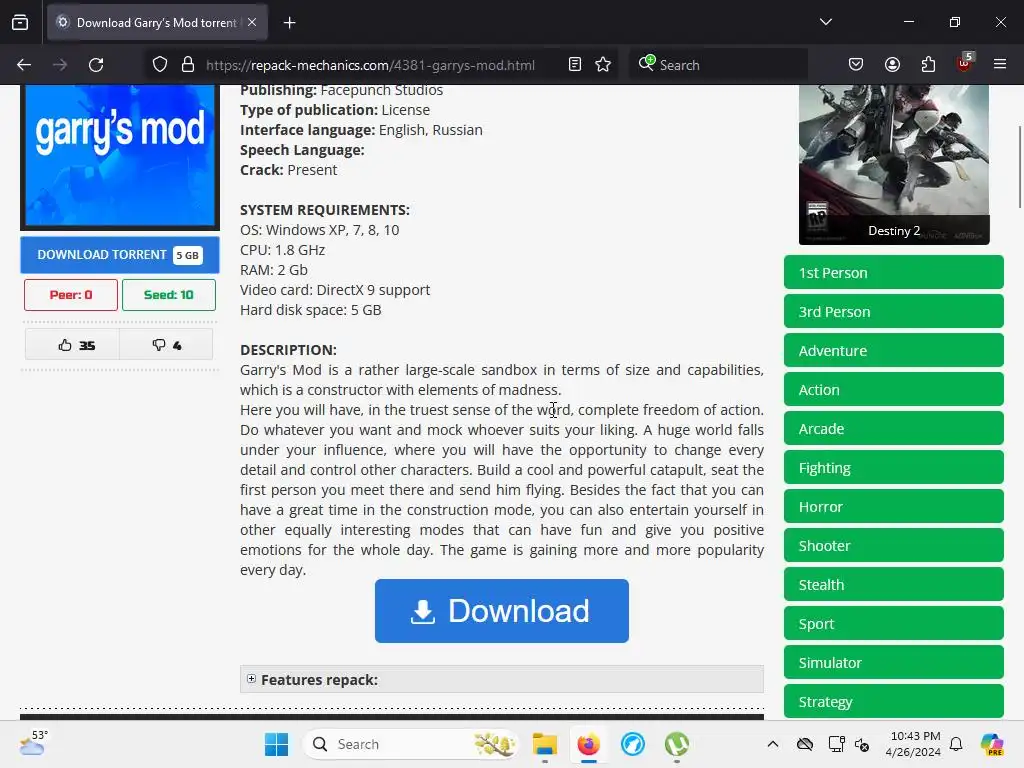Click the repack-mechanics.com address bar
Screen dimensions: 1024x768
tap(370, 65)
